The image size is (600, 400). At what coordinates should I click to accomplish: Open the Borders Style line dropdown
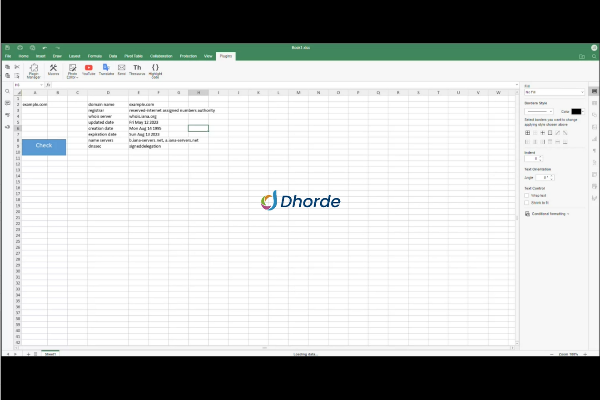tap(540, 111)
